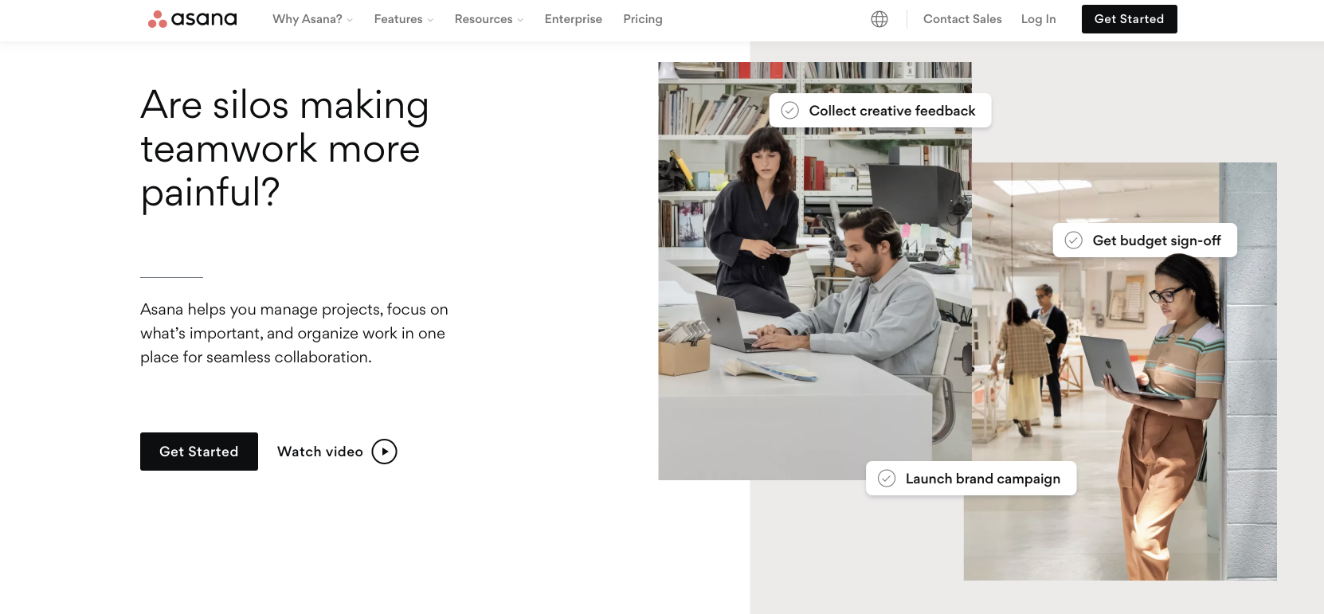
Task: Open the language globe selector
Action: coord(879,19)
